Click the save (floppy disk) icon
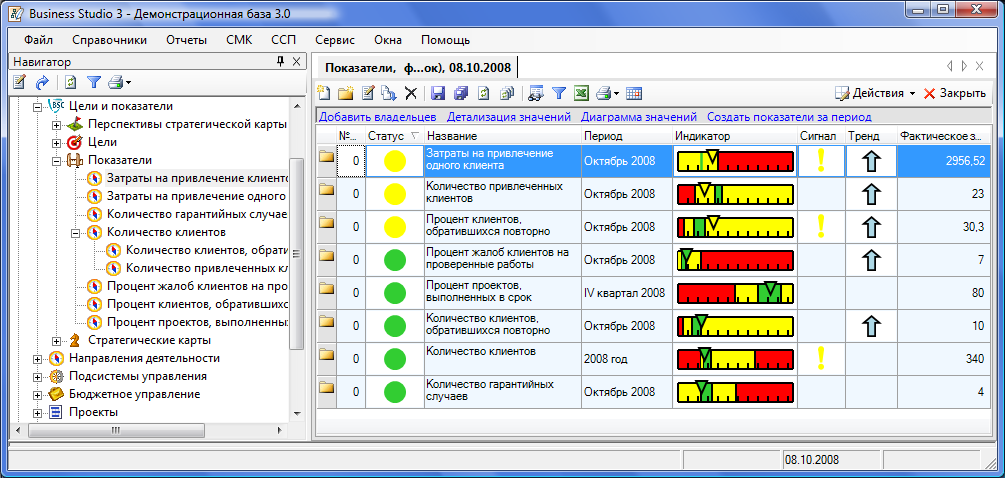 pyautogui.click(x=437, y=93)
